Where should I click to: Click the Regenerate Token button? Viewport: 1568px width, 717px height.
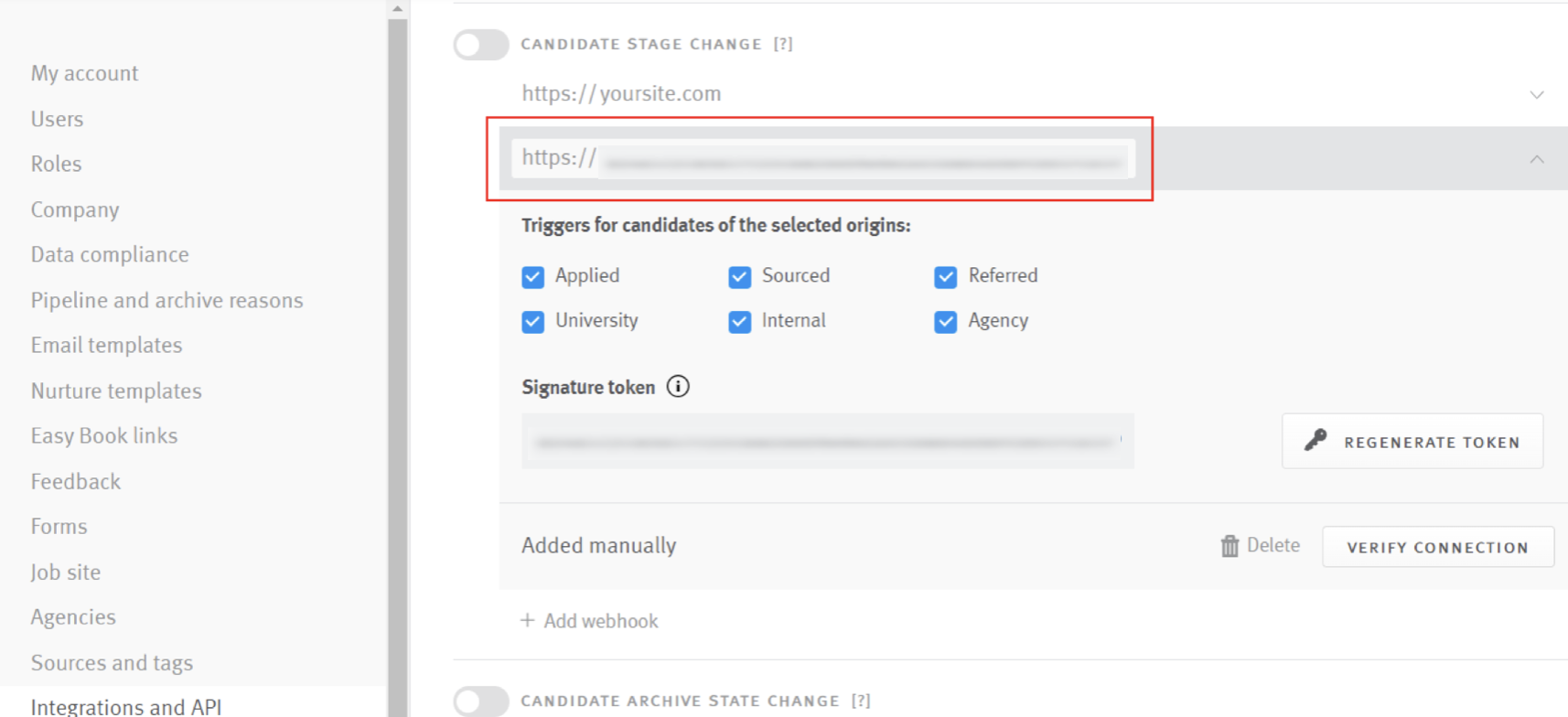pos(1411,441)
